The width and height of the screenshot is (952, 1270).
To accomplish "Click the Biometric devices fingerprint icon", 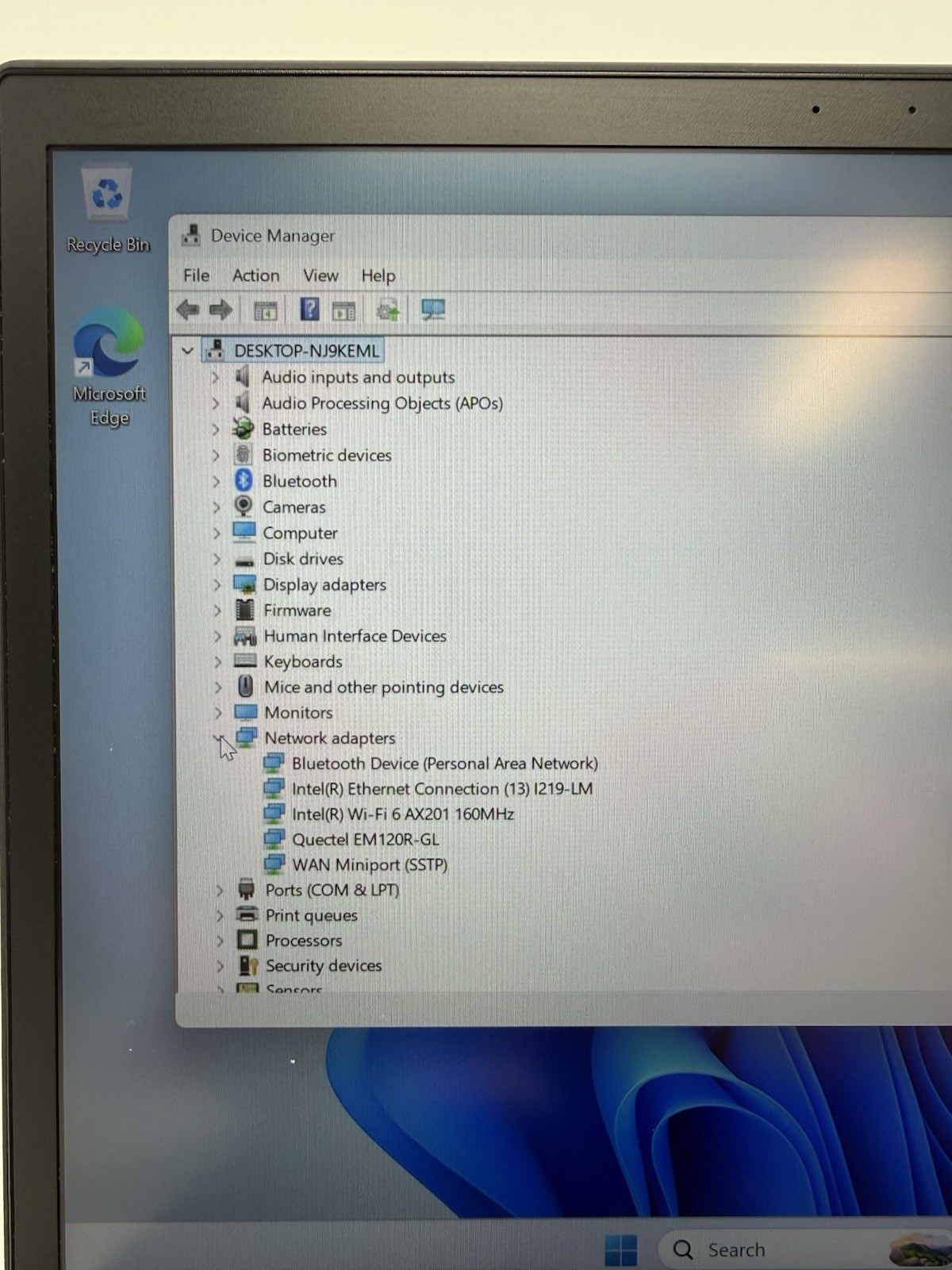I will click(243, 455).
